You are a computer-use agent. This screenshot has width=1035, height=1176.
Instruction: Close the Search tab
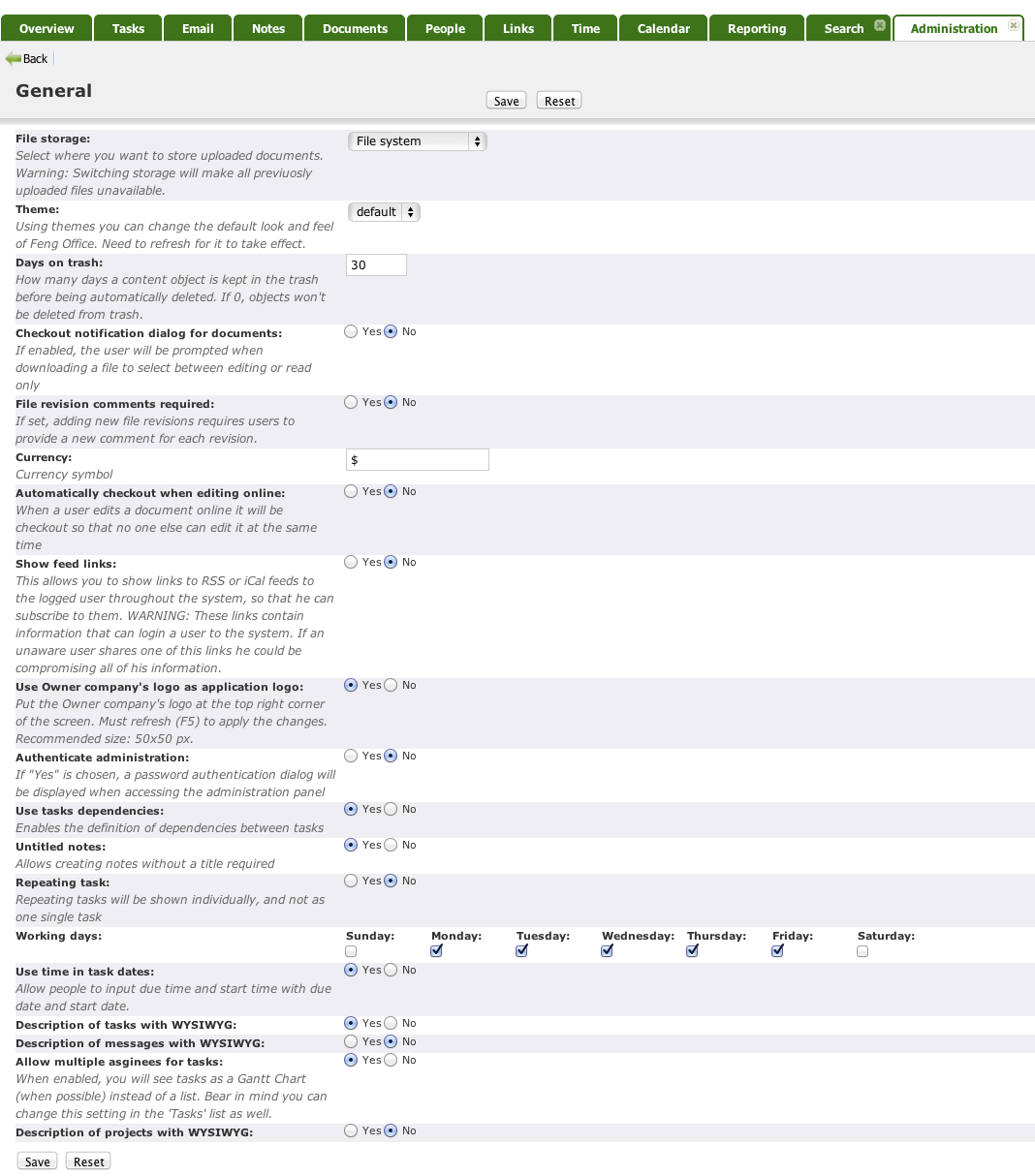[880, 25]
